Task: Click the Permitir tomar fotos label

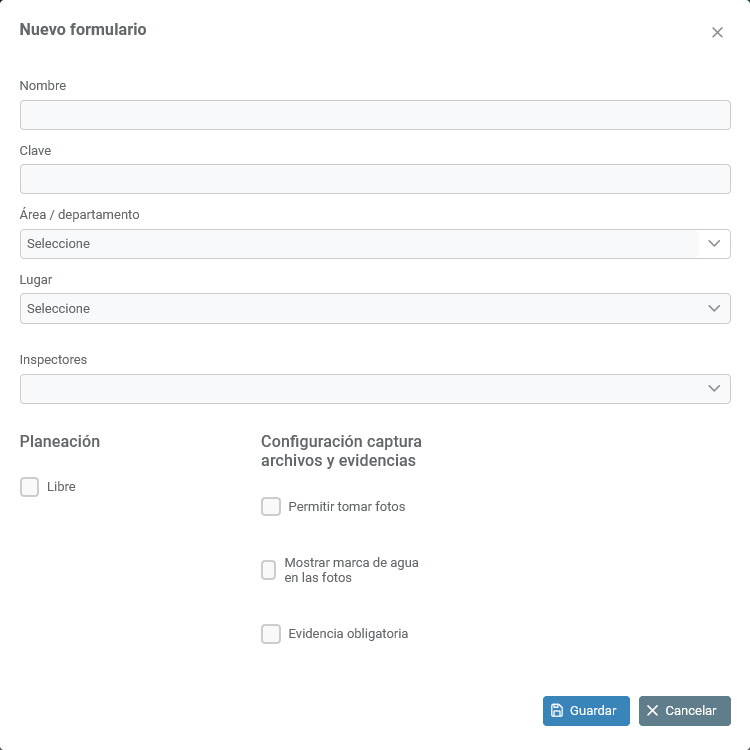Action: tap(347, 507)
